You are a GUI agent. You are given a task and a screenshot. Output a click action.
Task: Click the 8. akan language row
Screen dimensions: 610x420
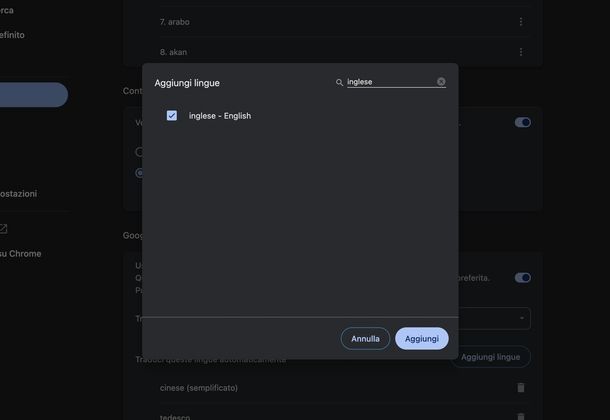tap(344, 52)
